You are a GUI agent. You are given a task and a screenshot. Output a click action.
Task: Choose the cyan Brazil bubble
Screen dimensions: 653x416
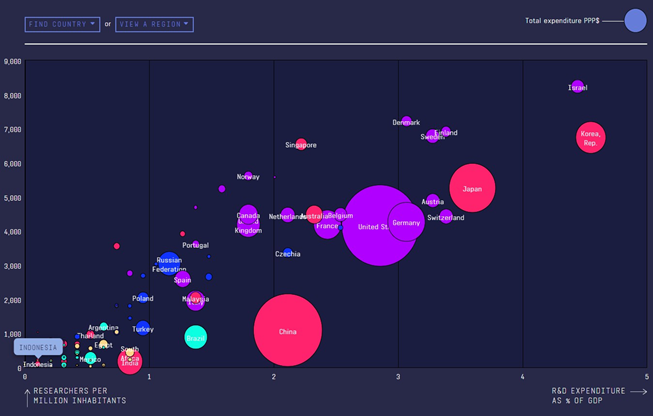(196, 338)
